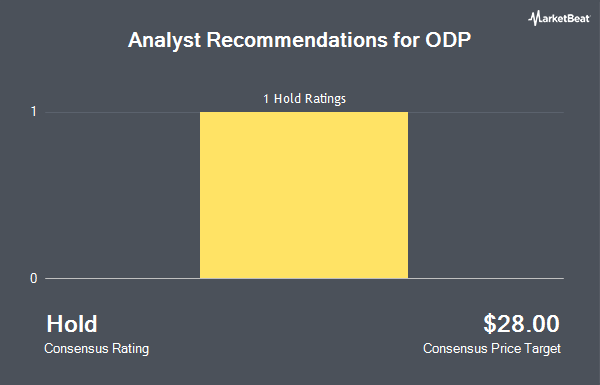Click the 'Hold' consensus rating value

click(x=72, y=324)
